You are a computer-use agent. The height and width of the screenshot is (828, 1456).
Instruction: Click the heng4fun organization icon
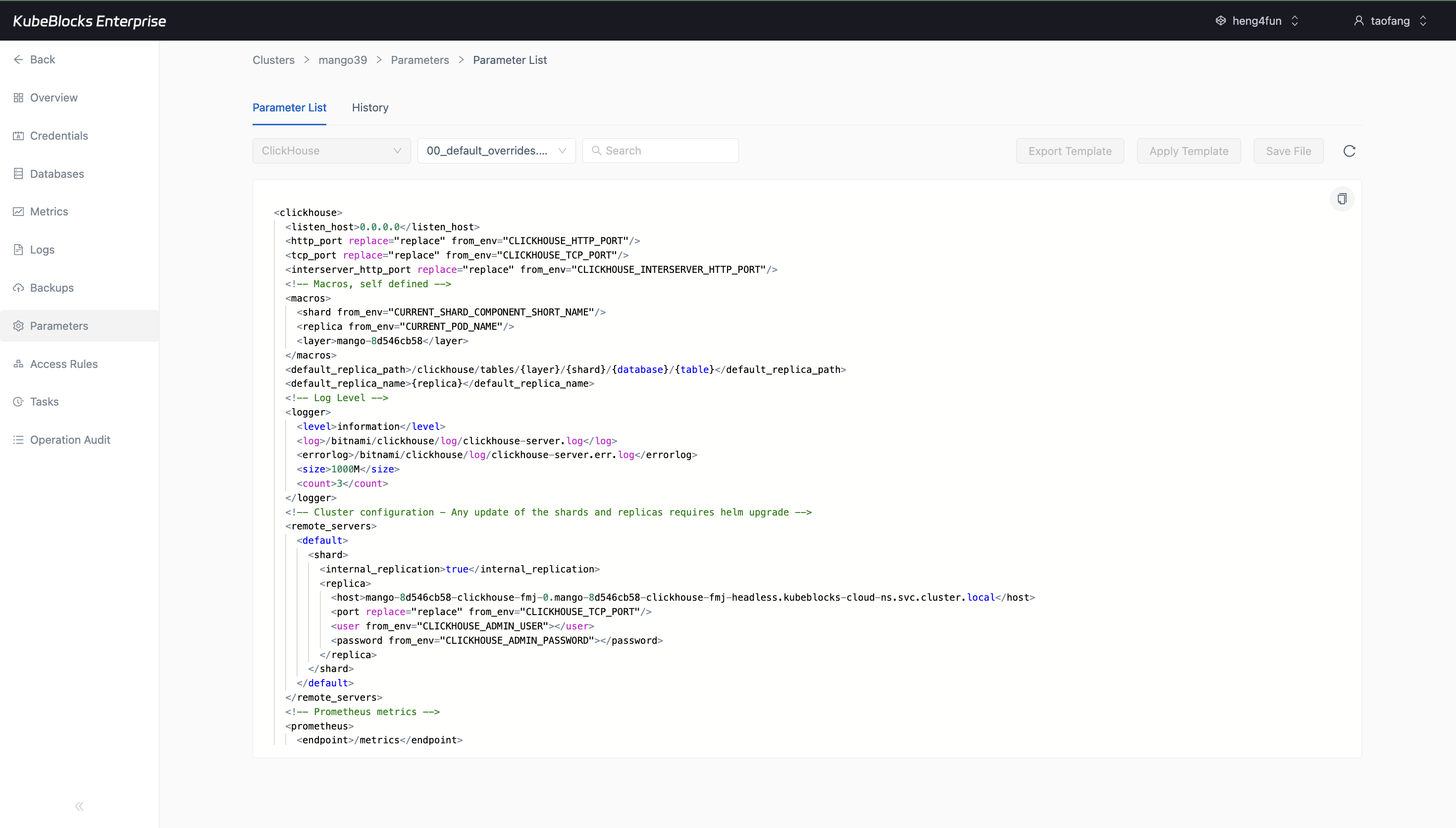coord(1221,20)
